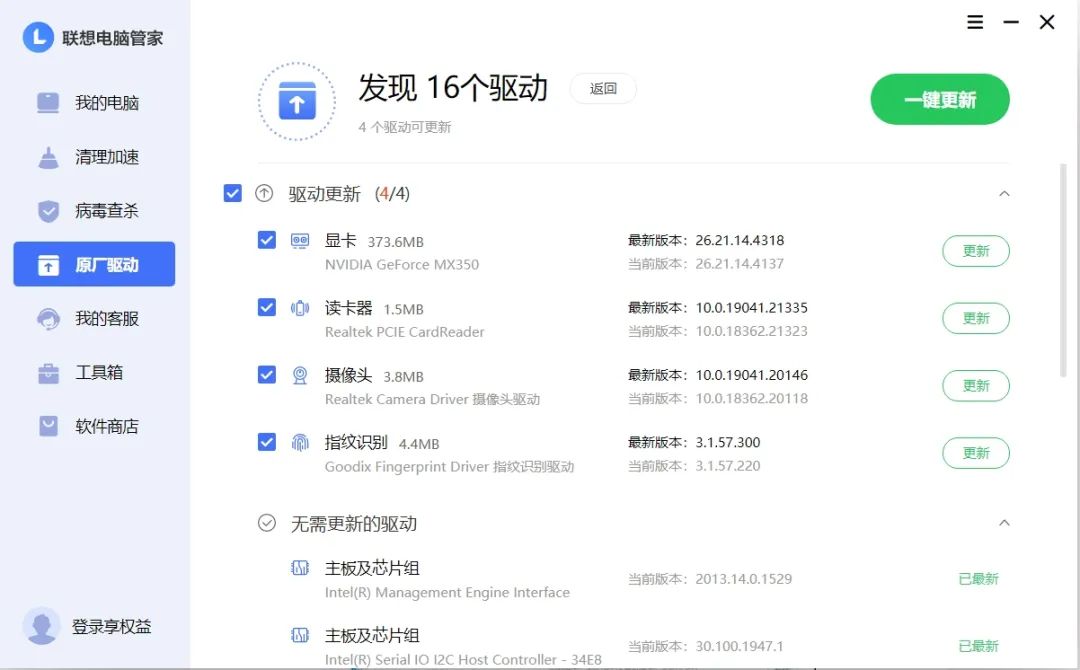The width and height of the screenshot is (1080, 670).
Task: Click the NVIDIA GeForce MX350 label
Action: pos(402,264)
